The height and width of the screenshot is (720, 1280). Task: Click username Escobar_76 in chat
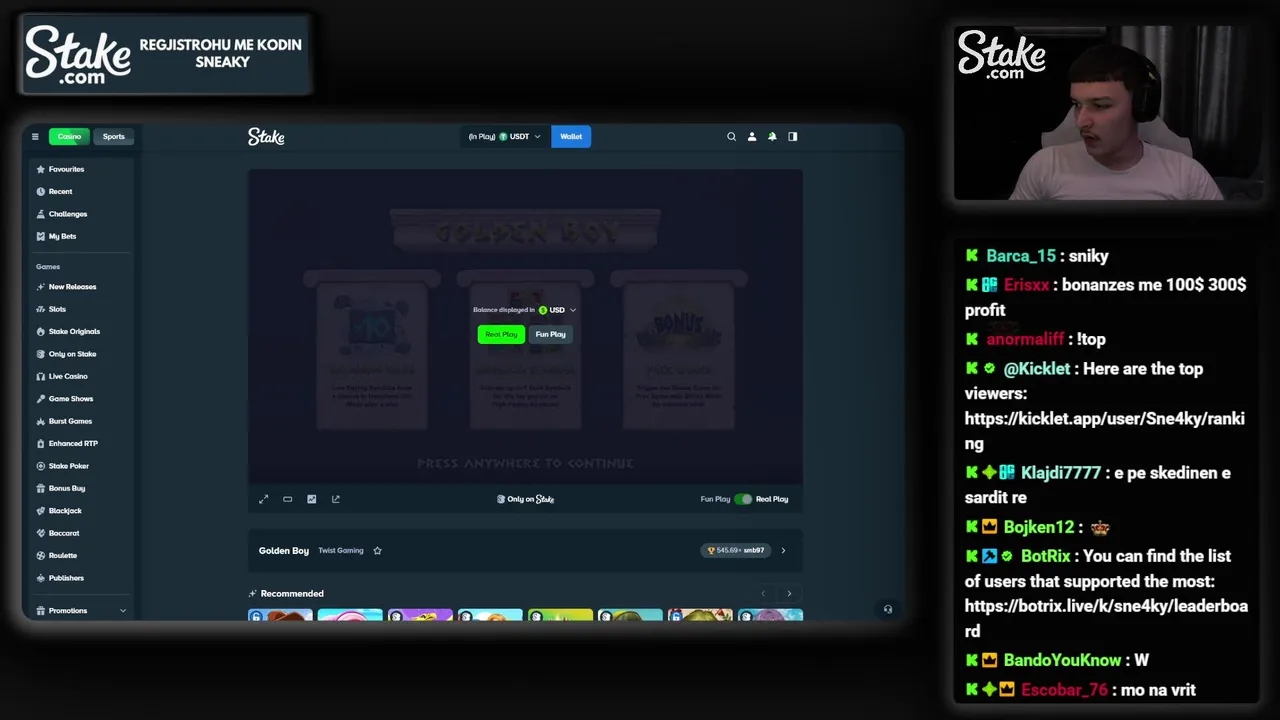pos(1064,690)
